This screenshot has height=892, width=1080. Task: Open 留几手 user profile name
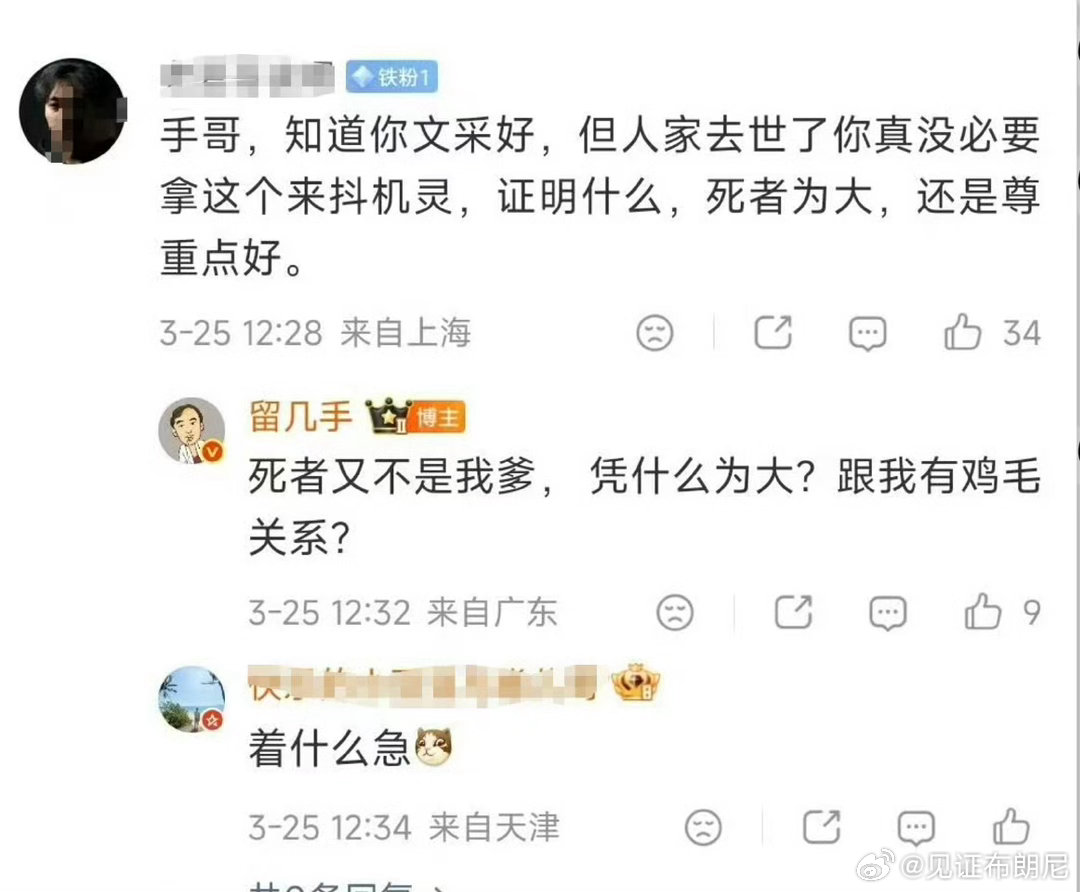point(300,417)
